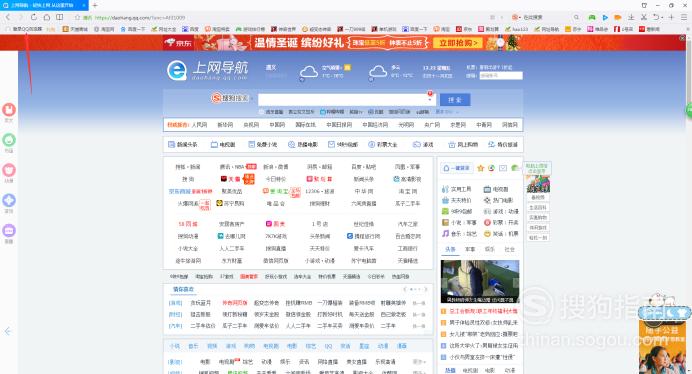Open the 今日特价 link
Viewport: 692px width, 374px height.
(x=275, y=179)
